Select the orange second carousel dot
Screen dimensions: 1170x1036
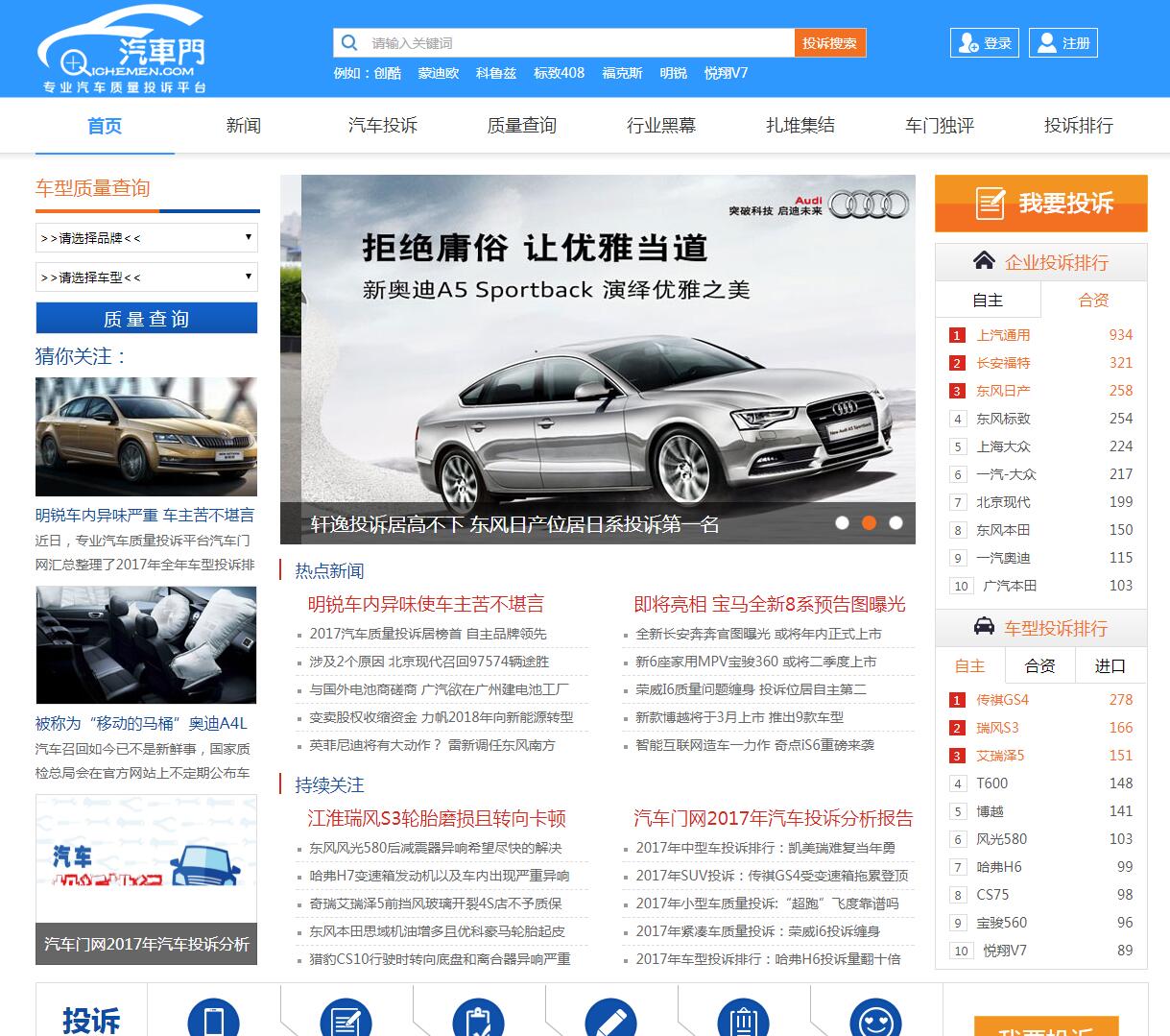[869, 523]
